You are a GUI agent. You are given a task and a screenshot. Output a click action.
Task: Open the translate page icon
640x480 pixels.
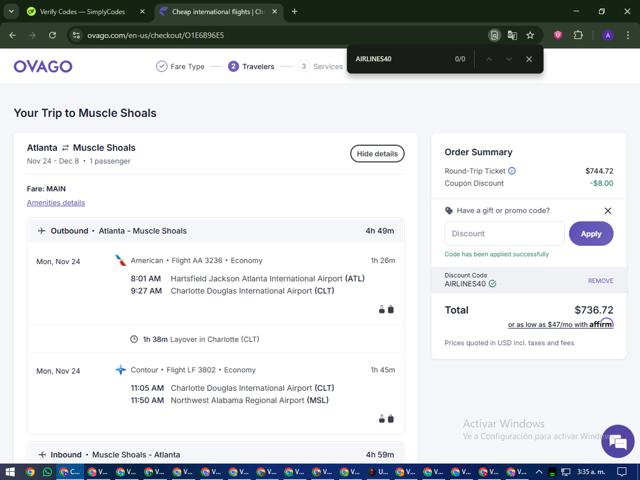512,36
